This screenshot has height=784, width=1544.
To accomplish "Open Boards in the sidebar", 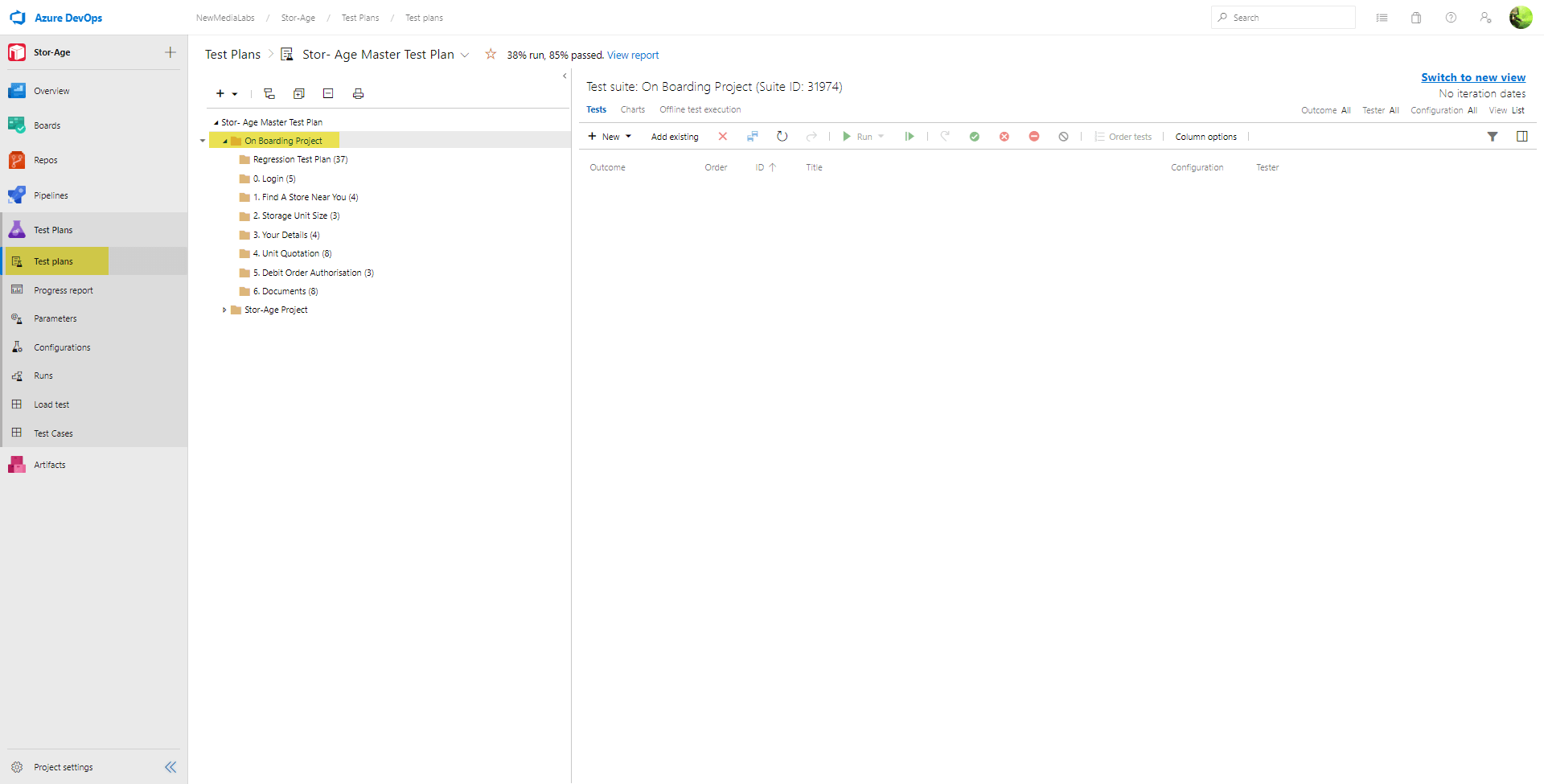I will click(x=94, y=125).
